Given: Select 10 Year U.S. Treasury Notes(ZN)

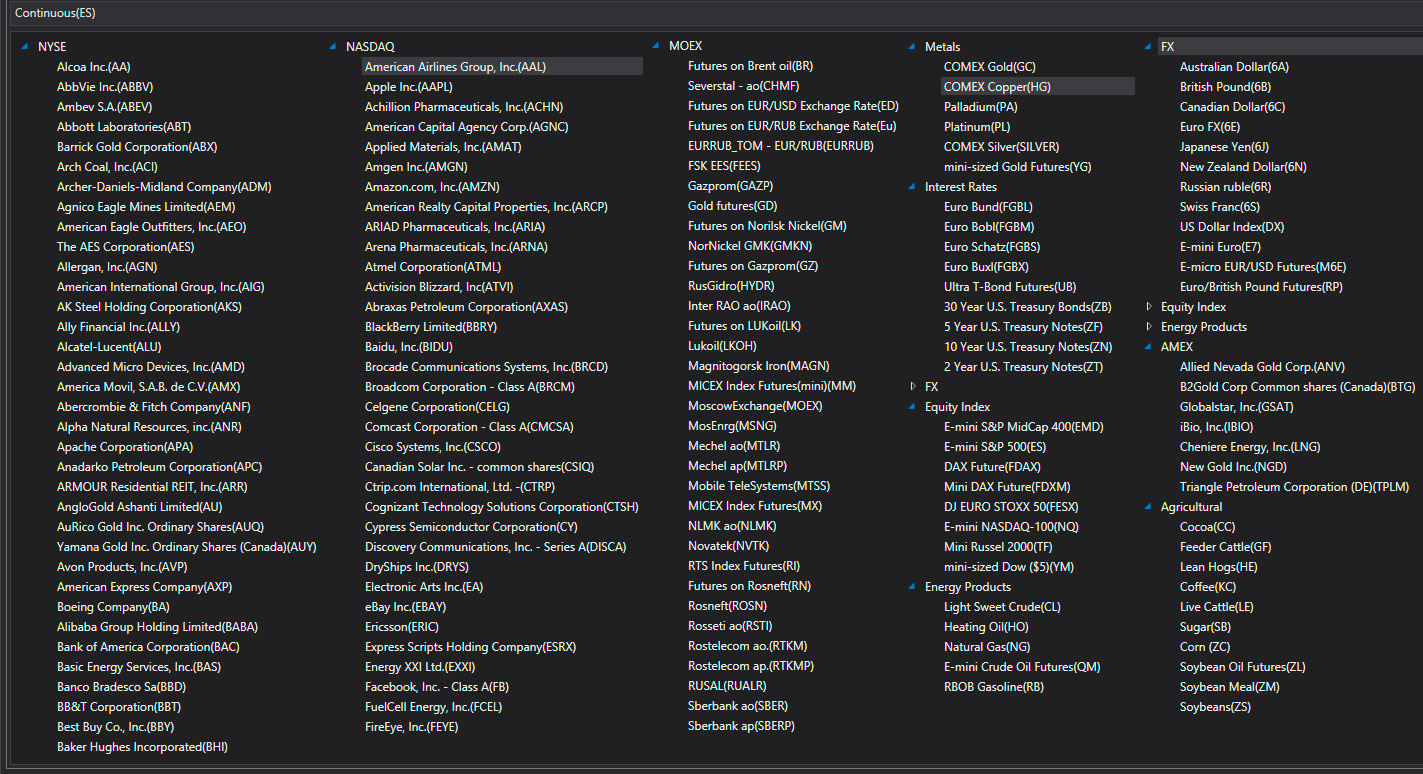Looking at the screenshot, I should click(x=1028, y=347).
